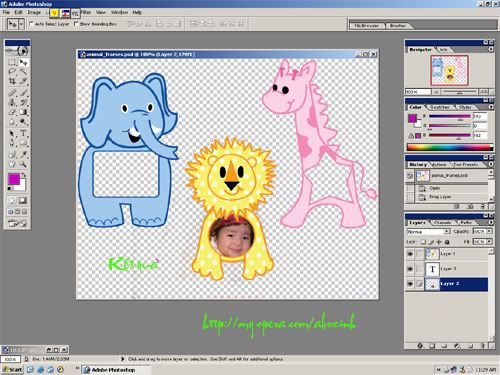Select the Type tool in toolbox
Image resolution: width=500 pixels, height=375 pixels.
point(23,134)
